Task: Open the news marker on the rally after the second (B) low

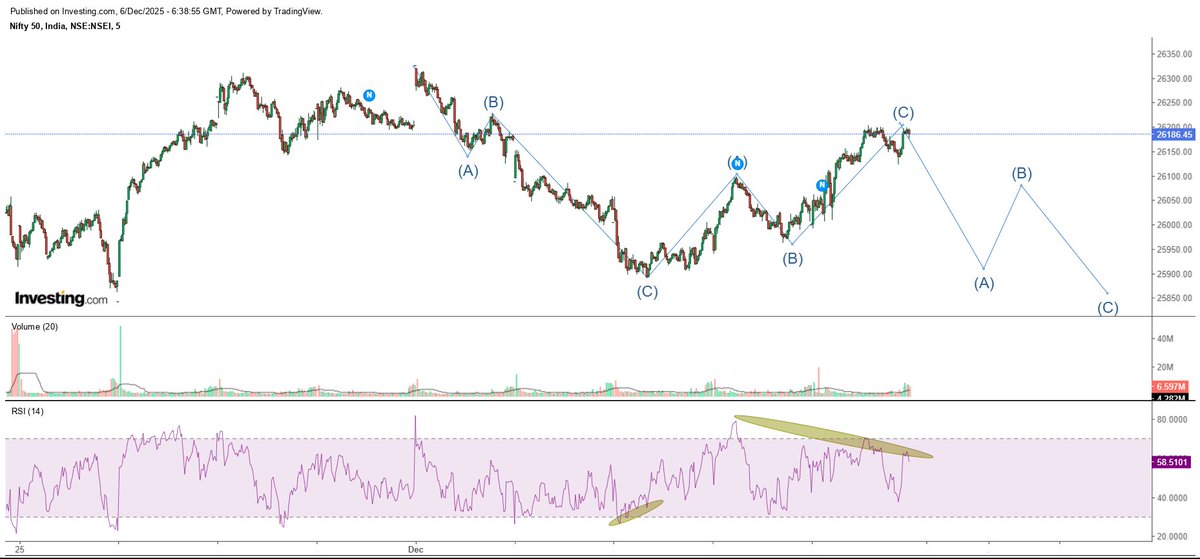Action: (821, 185)
